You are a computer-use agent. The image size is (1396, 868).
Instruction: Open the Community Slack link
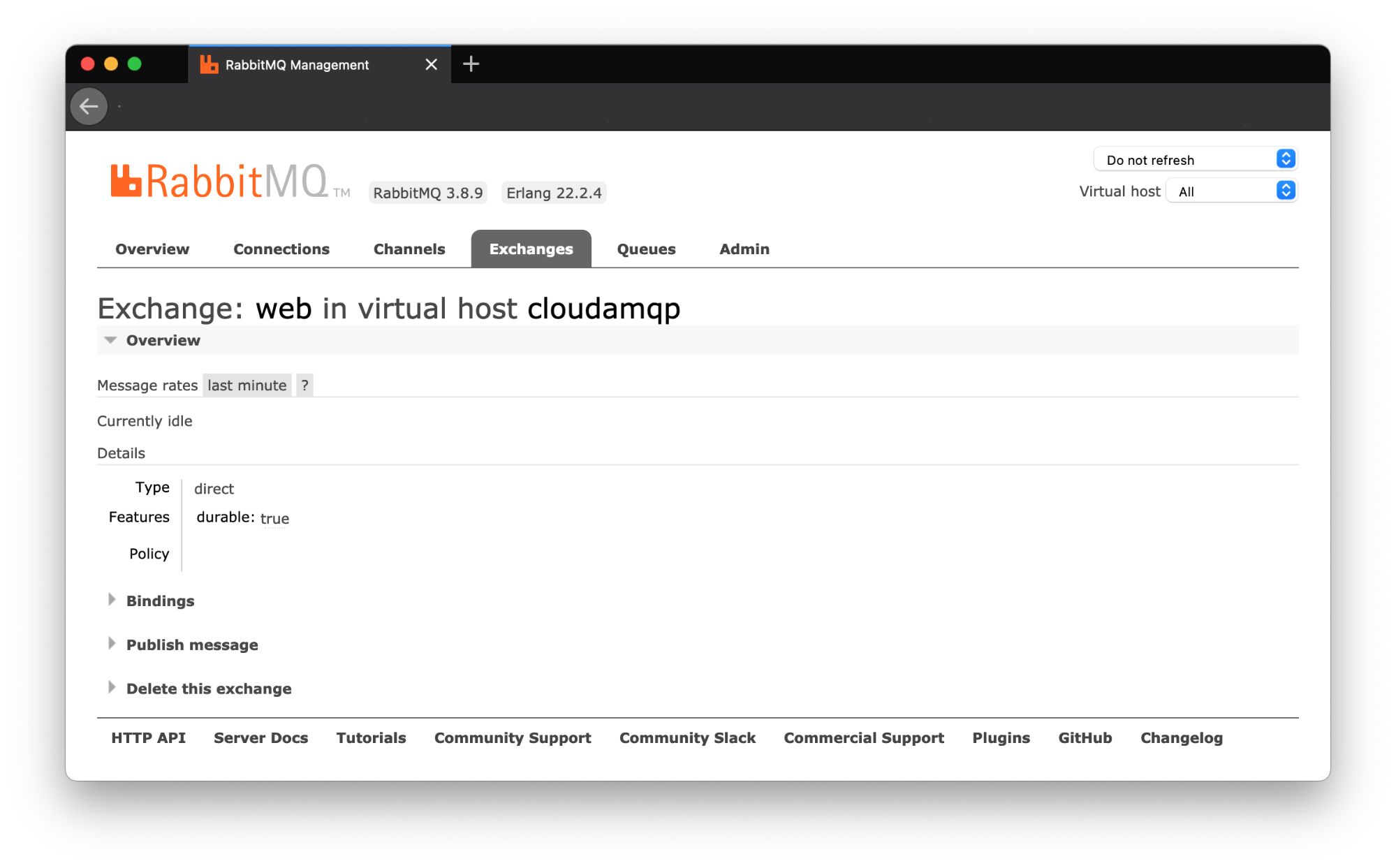[687, 738]
